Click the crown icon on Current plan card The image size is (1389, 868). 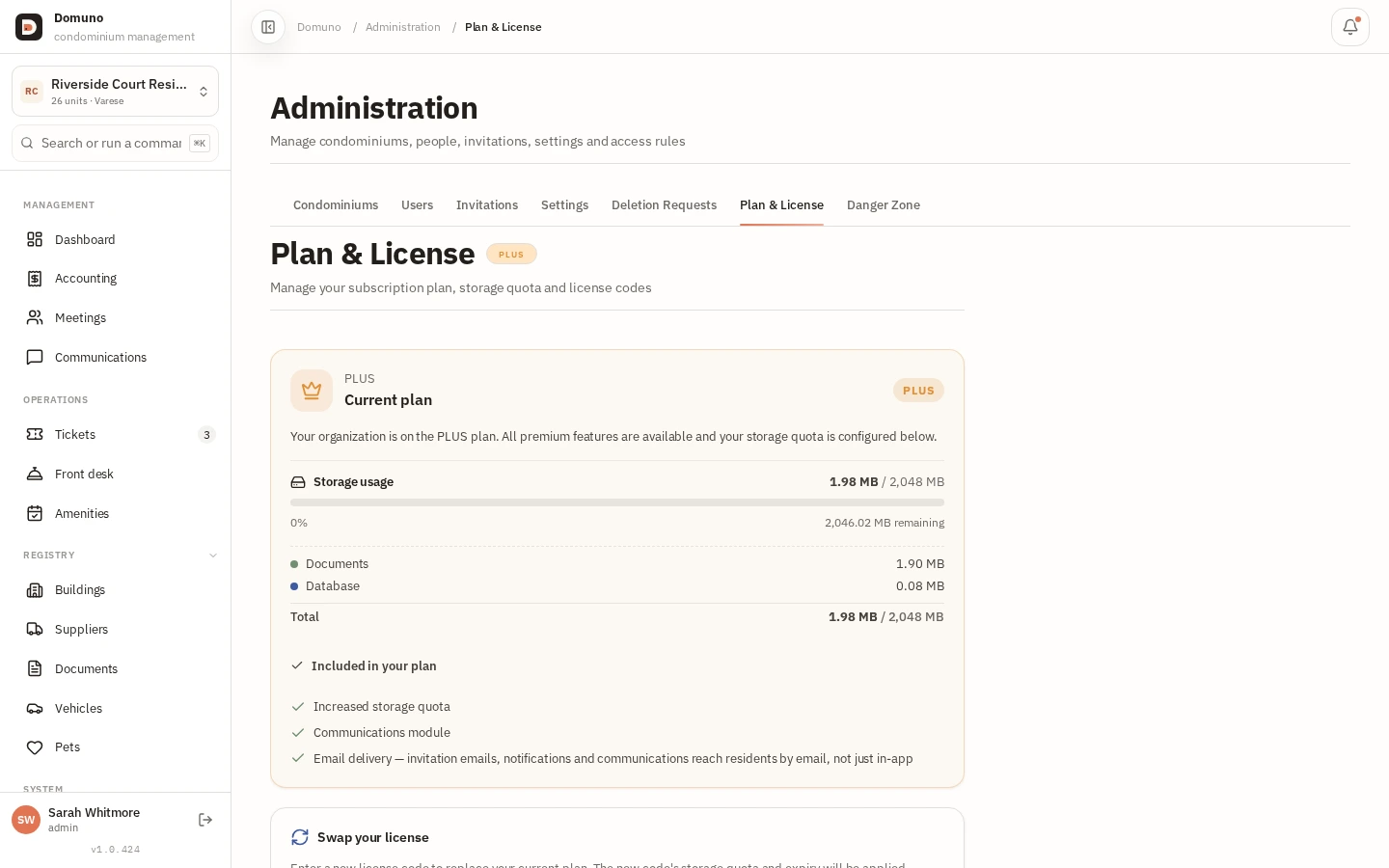[x=312, y=391]
